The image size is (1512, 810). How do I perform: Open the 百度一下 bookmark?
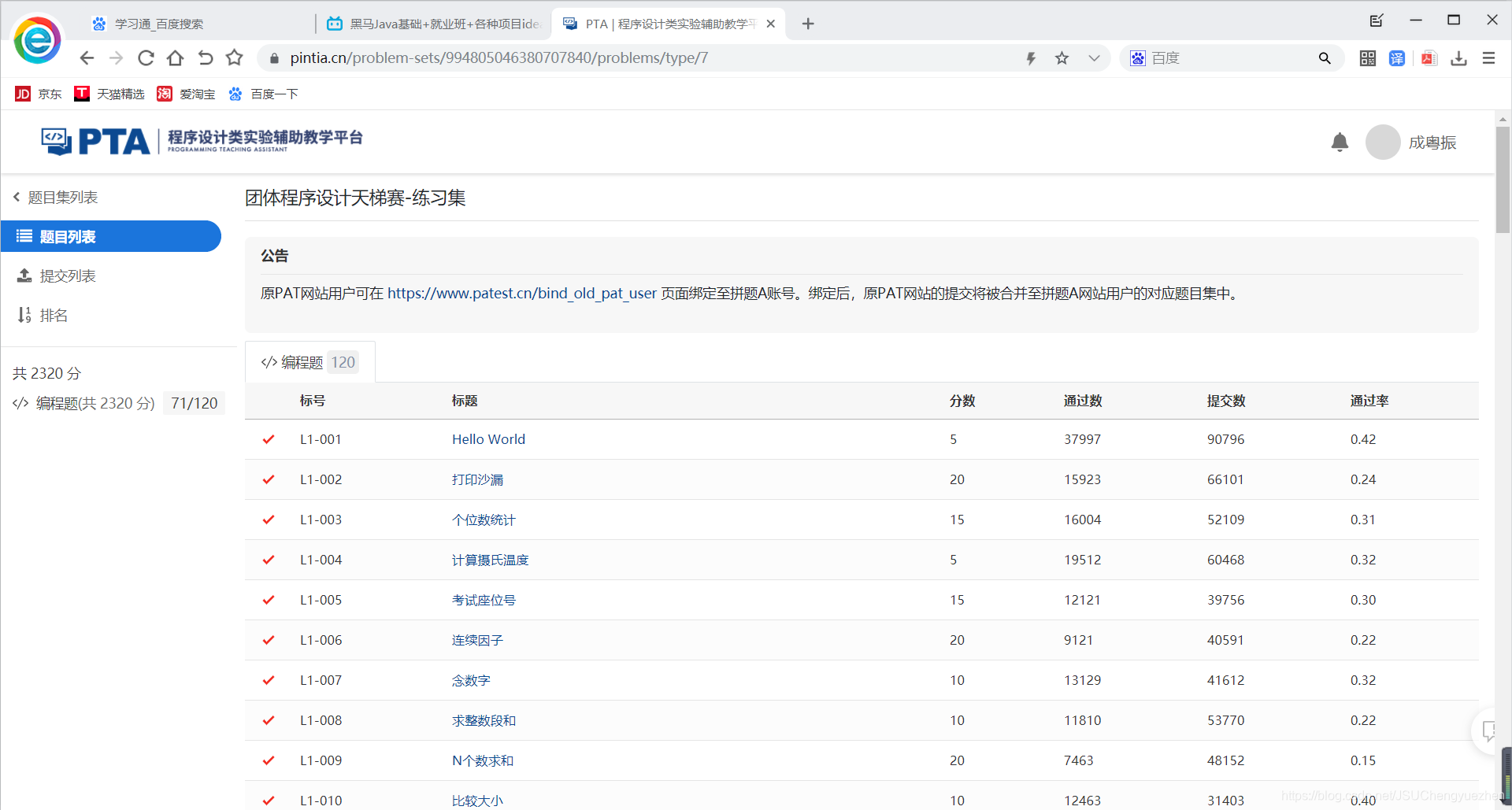point(263,94)
